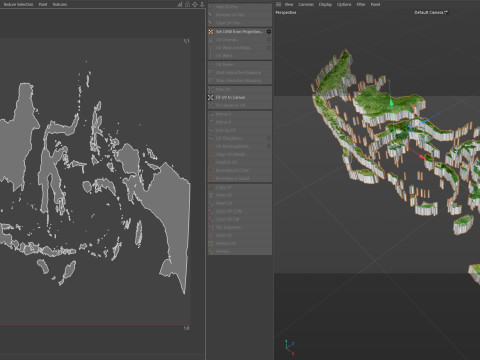Screen dimensions: 480x360
Task: Click Fit Canvas to UV
Action: click(x=240, y=105)
